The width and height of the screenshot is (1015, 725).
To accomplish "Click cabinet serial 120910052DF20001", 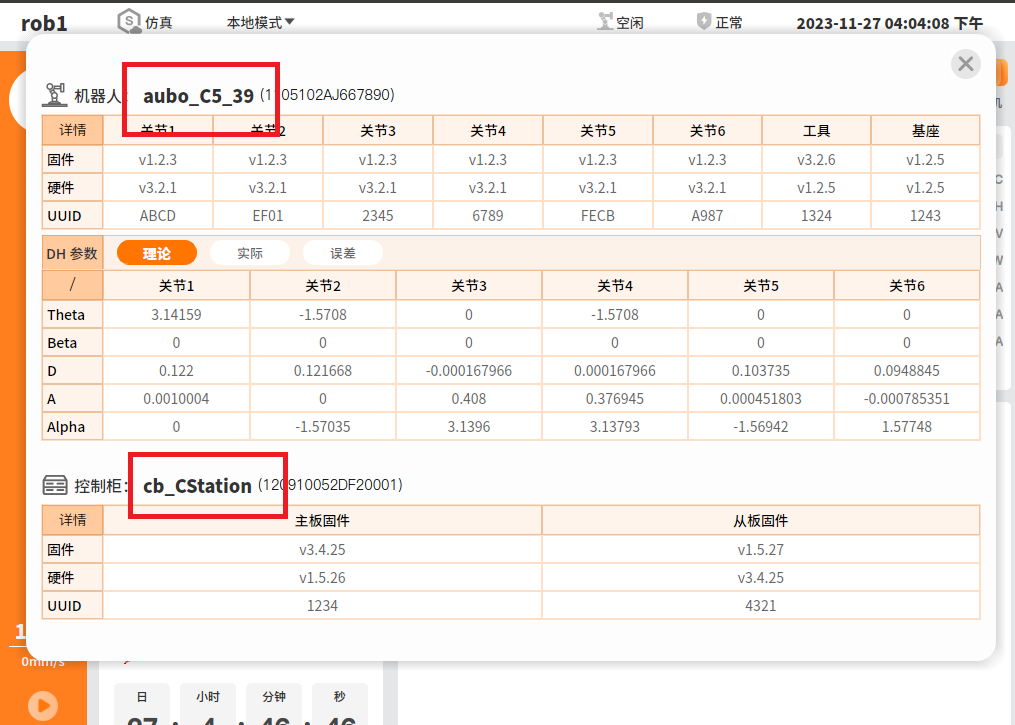I will [330, 484].
